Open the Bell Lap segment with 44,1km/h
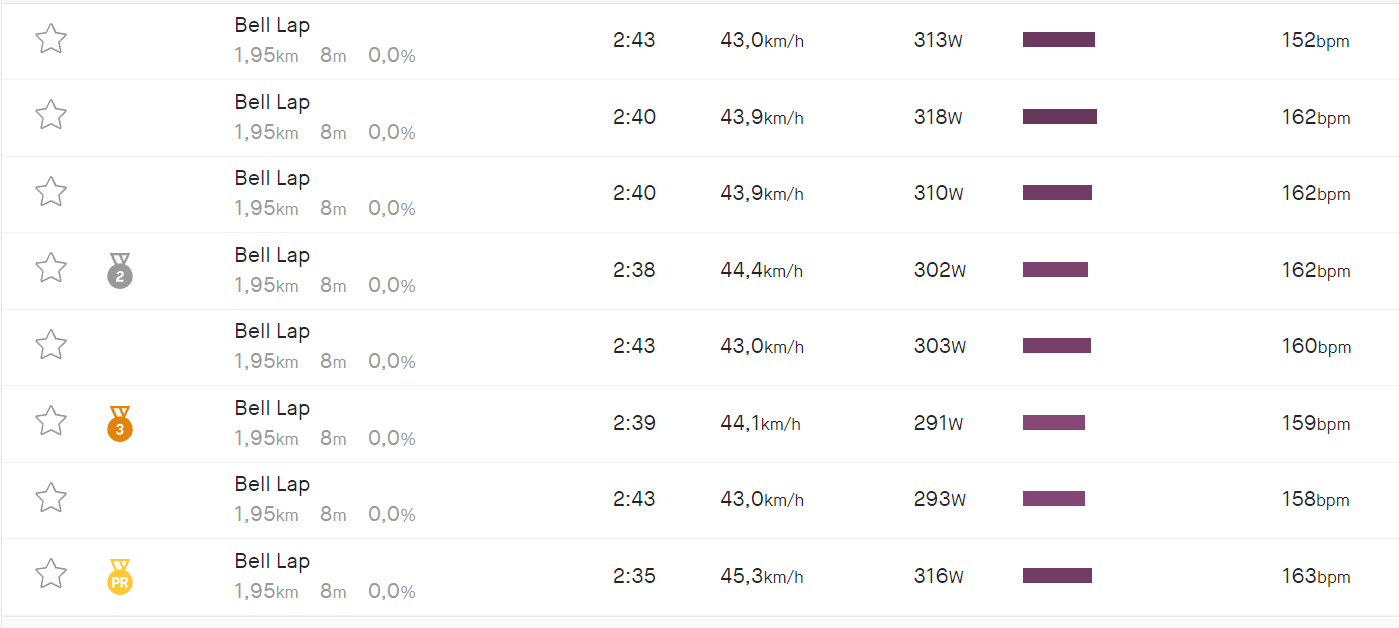The image size is (1399, 628). [x=272, y=408]
